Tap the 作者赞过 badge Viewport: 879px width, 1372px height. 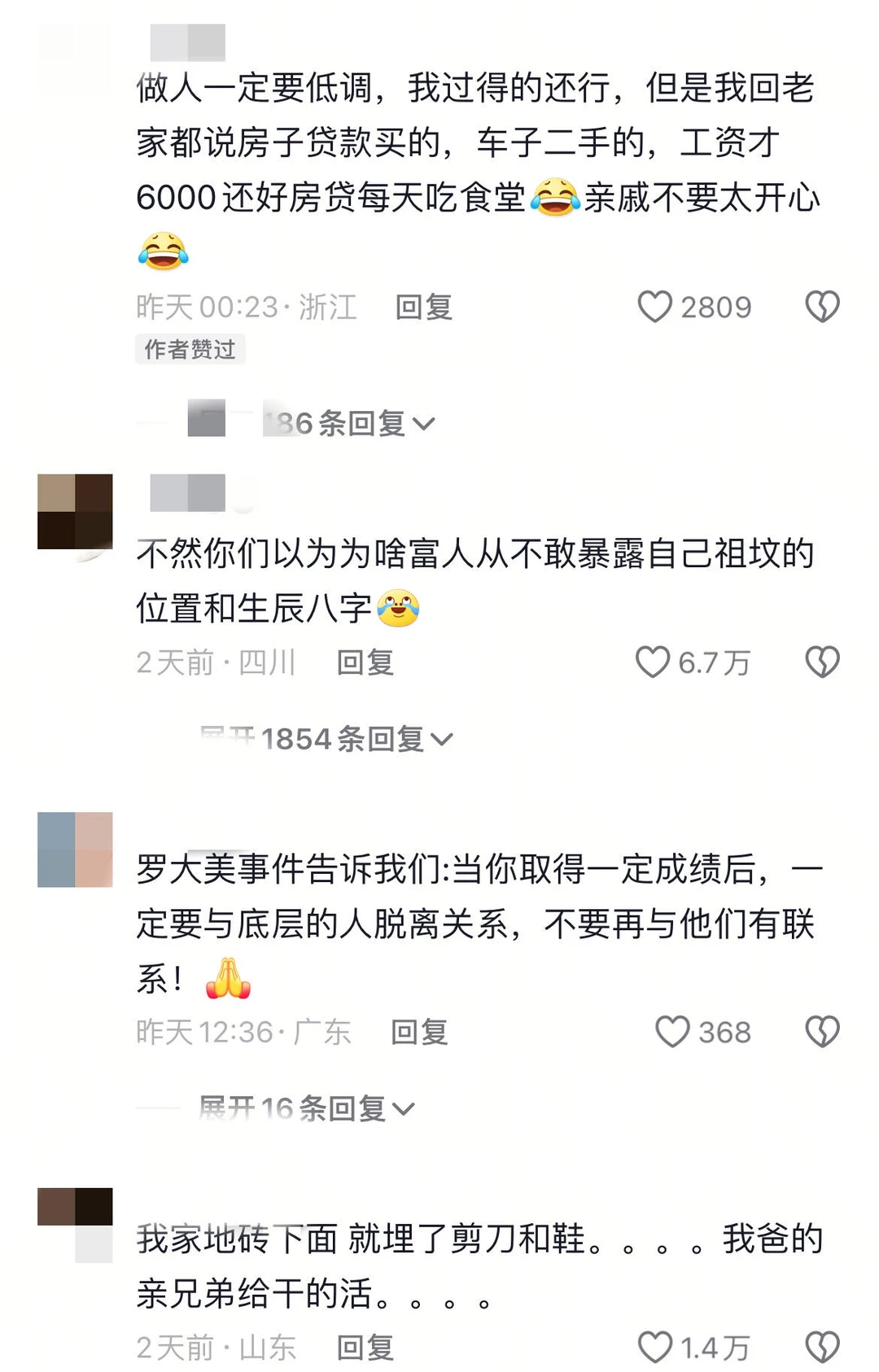pyautogui.click(x=190, y=349)
